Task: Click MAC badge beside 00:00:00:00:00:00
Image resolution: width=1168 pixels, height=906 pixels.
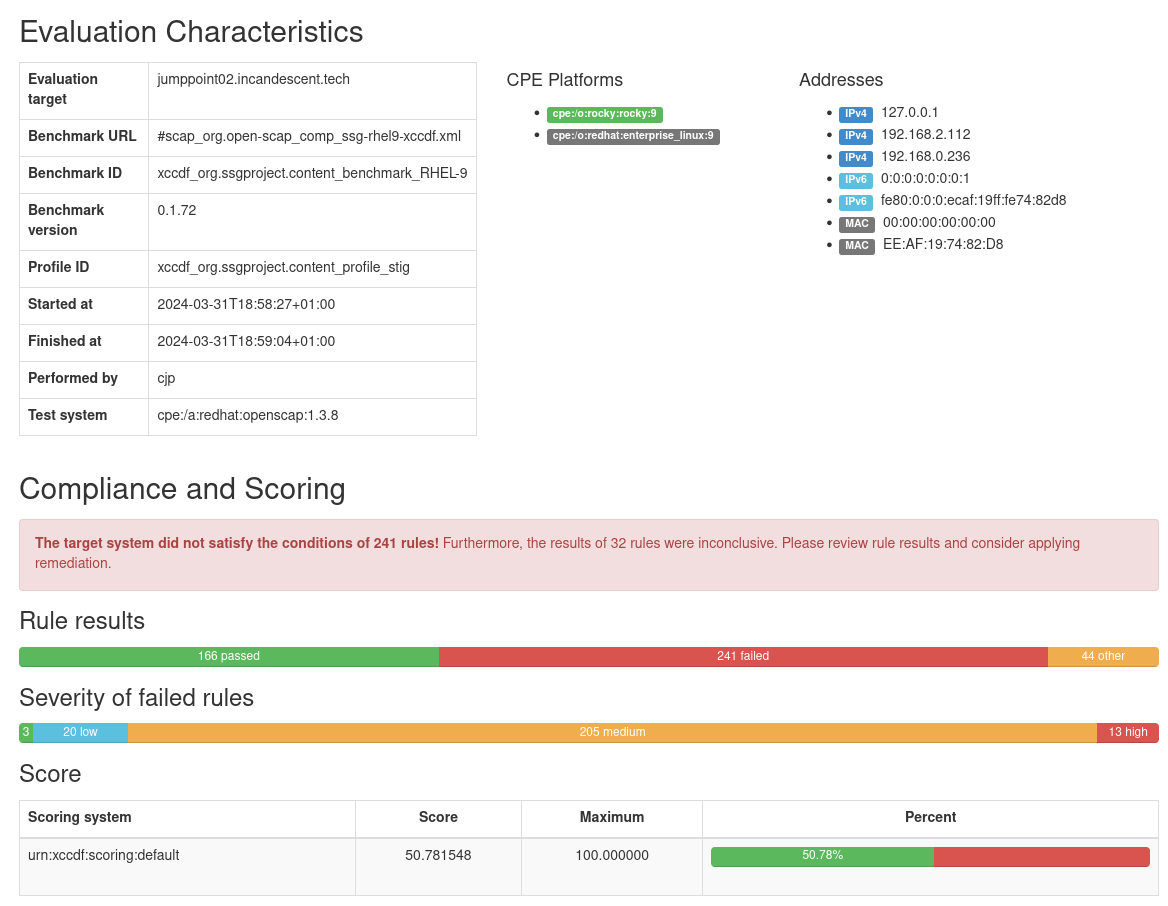Action: click(x=856, y=224)
